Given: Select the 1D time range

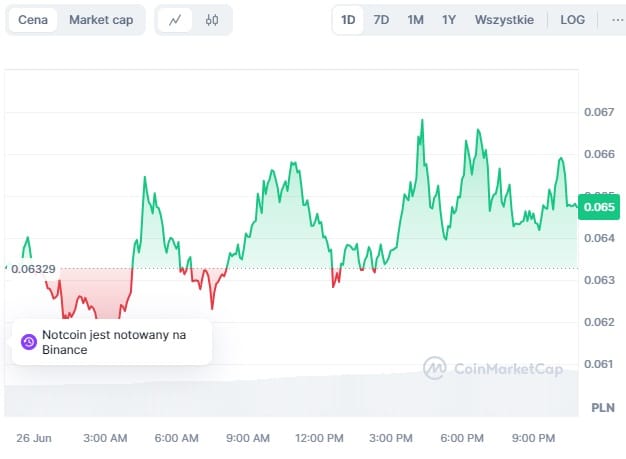Looking at the screenshot, I should pyautogui.click(x=348, y=20).
